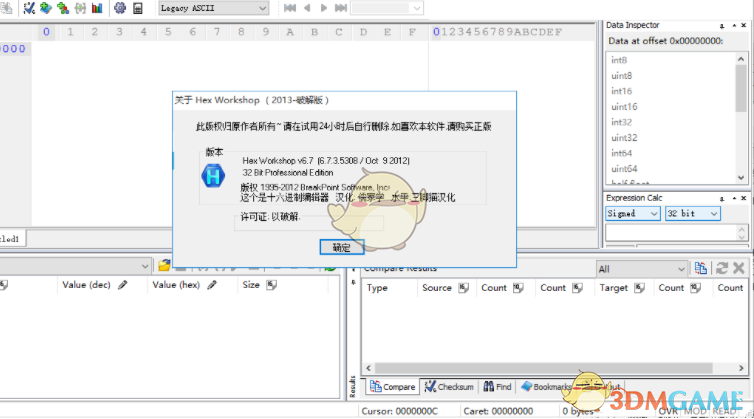Click the add structure icon with red and green dots
754x419 pixels.
[x=63, y=8]
